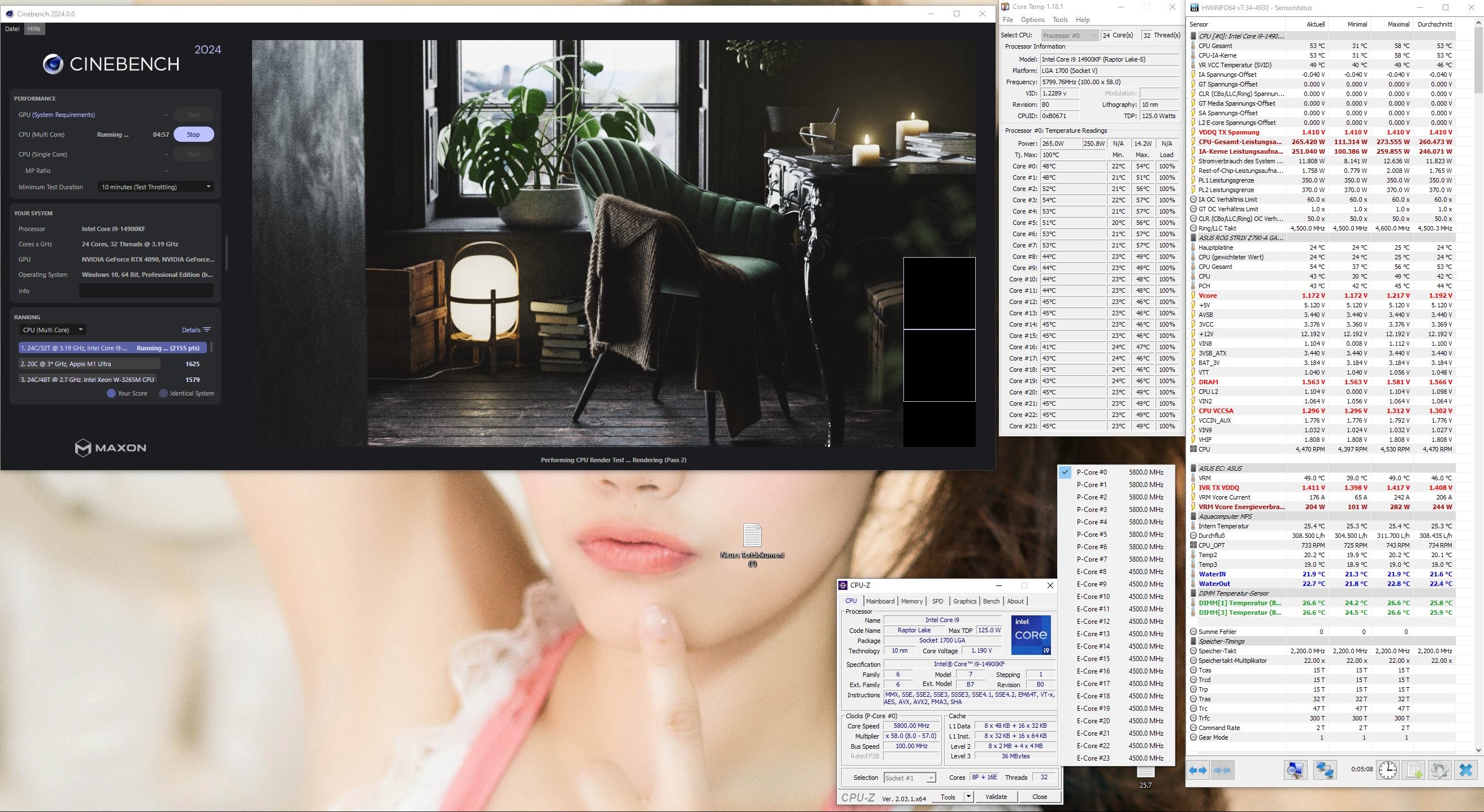Viewport: 1484px width, 812px height.
Task: Open Core Temp Options menu
Action: click(x=1032, y=20)
